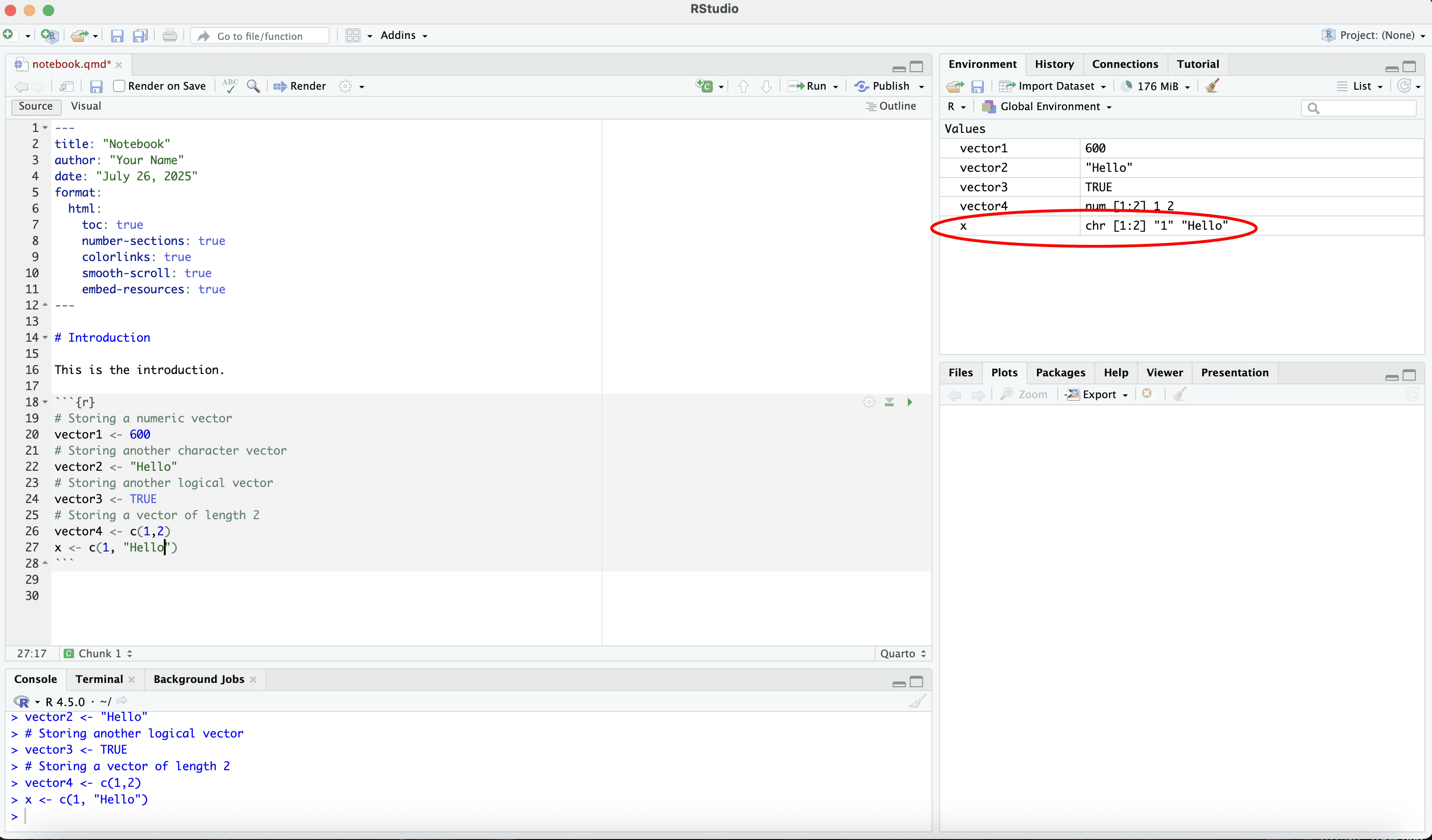Image resolution: width=1432 pixels, height=840 pixels.
Task: Open the Addins dropdown menu
Action: click(404, 35)
